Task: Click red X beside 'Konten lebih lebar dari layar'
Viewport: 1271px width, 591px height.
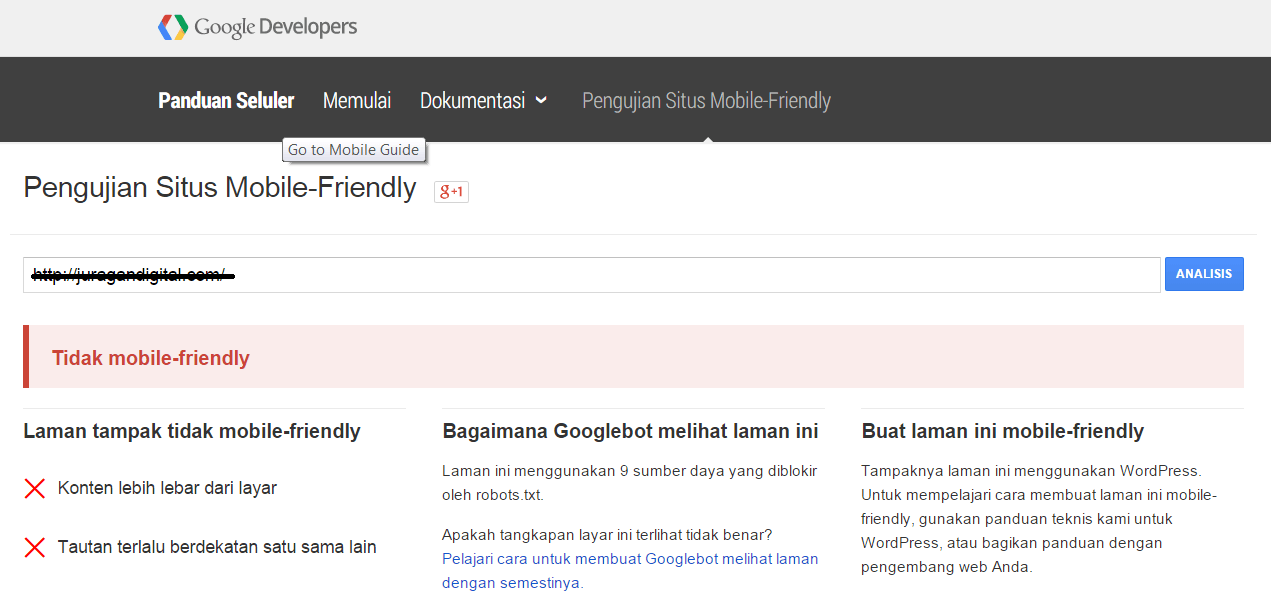Action: [35, 488]
